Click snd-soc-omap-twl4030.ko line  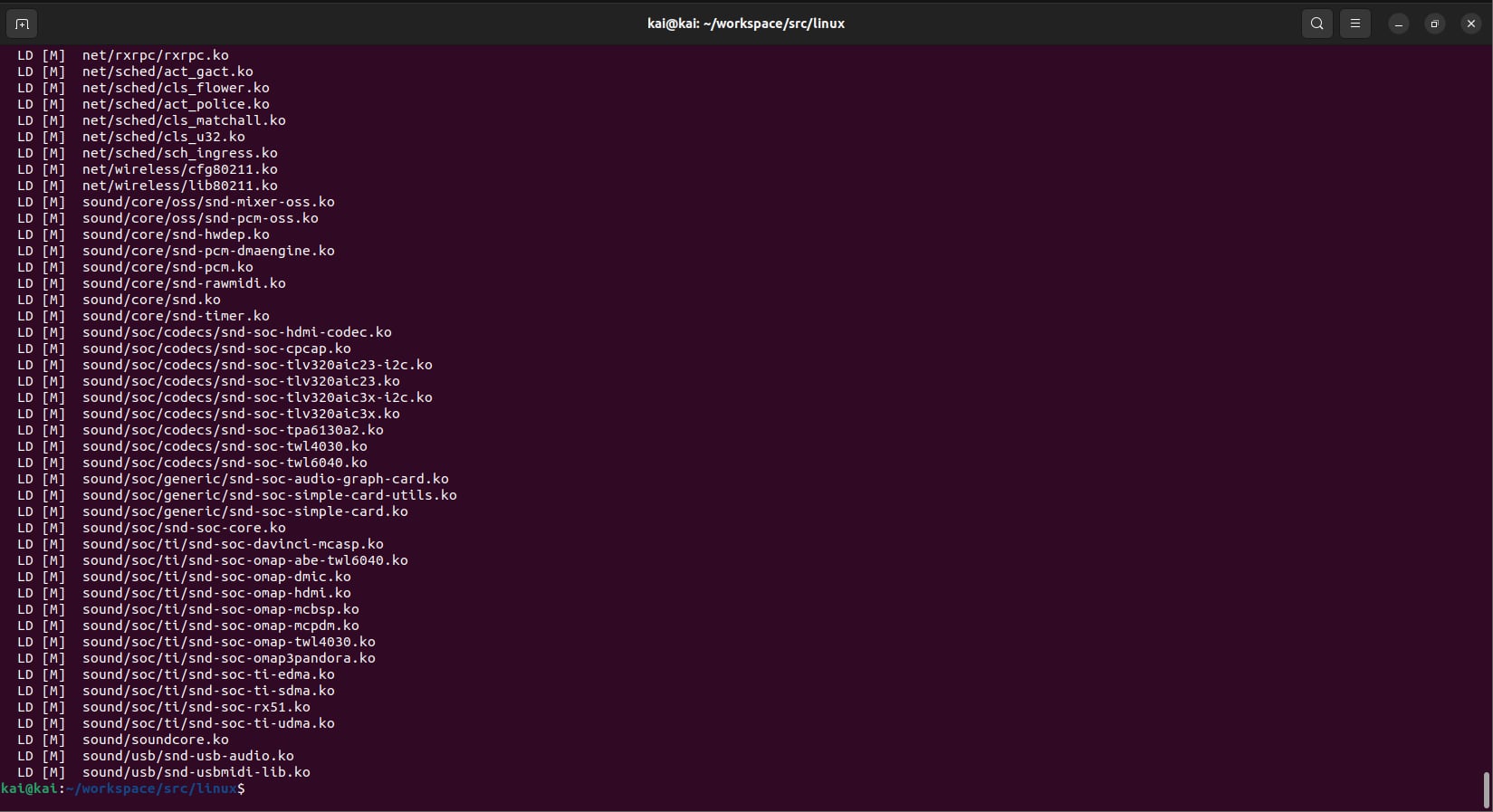coord(196,642)
